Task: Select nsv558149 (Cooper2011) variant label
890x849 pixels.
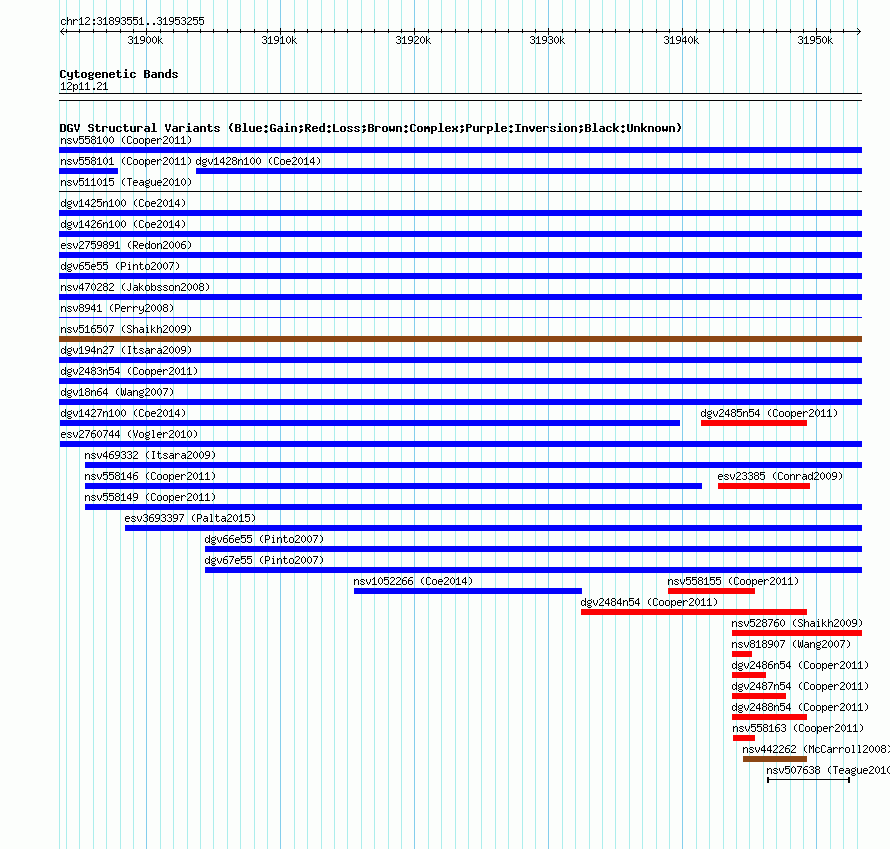Action: click(150, 497)
